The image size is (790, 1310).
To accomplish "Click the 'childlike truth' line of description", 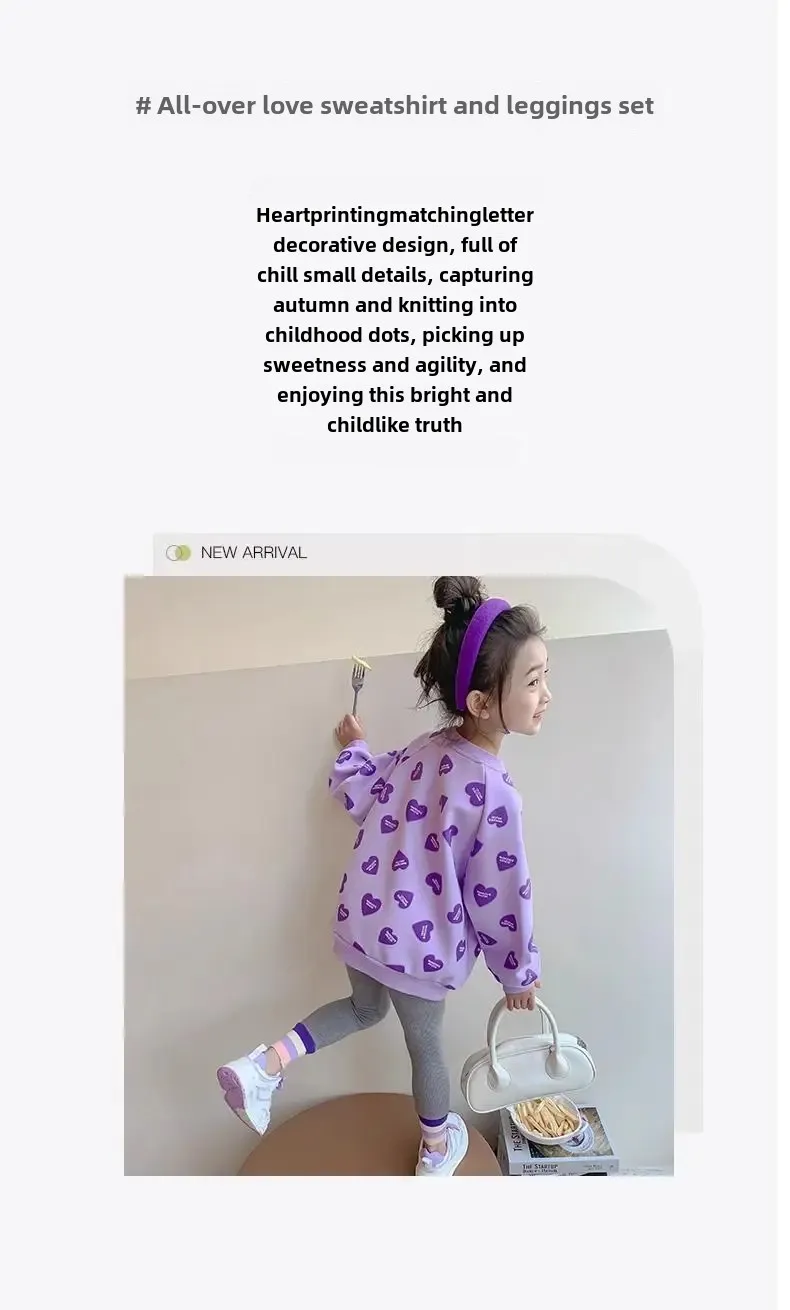I will 395,425.
